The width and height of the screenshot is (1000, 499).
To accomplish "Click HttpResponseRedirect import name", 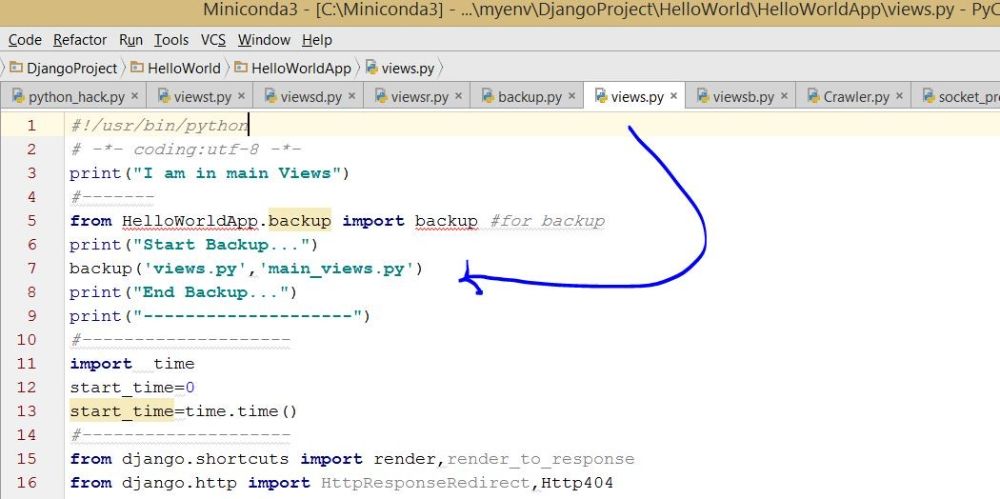I will pos(425,483).
